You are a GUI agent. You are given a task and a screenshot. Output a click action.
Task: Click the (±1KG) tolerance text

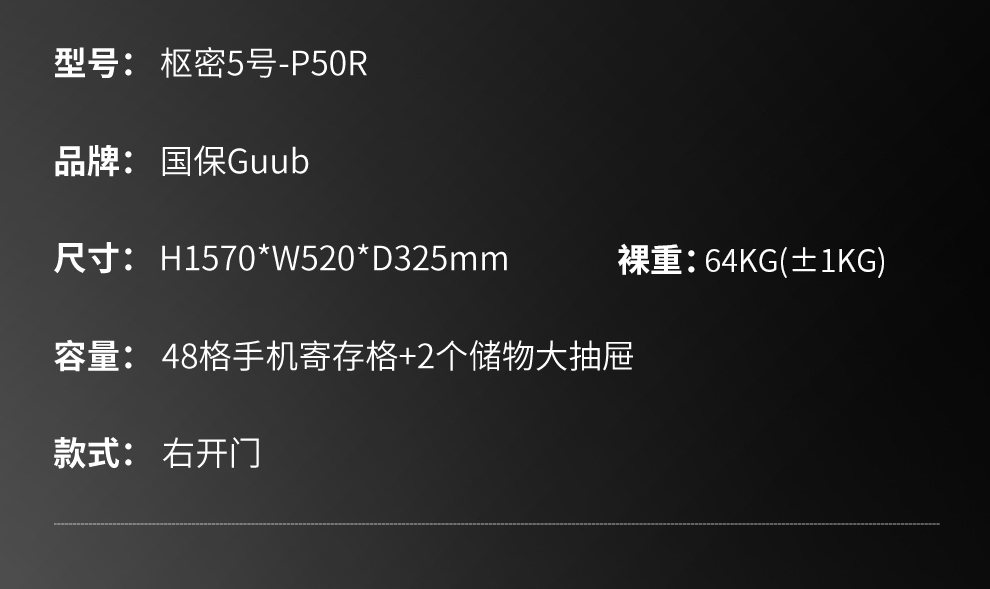click(x=833, y=261)
